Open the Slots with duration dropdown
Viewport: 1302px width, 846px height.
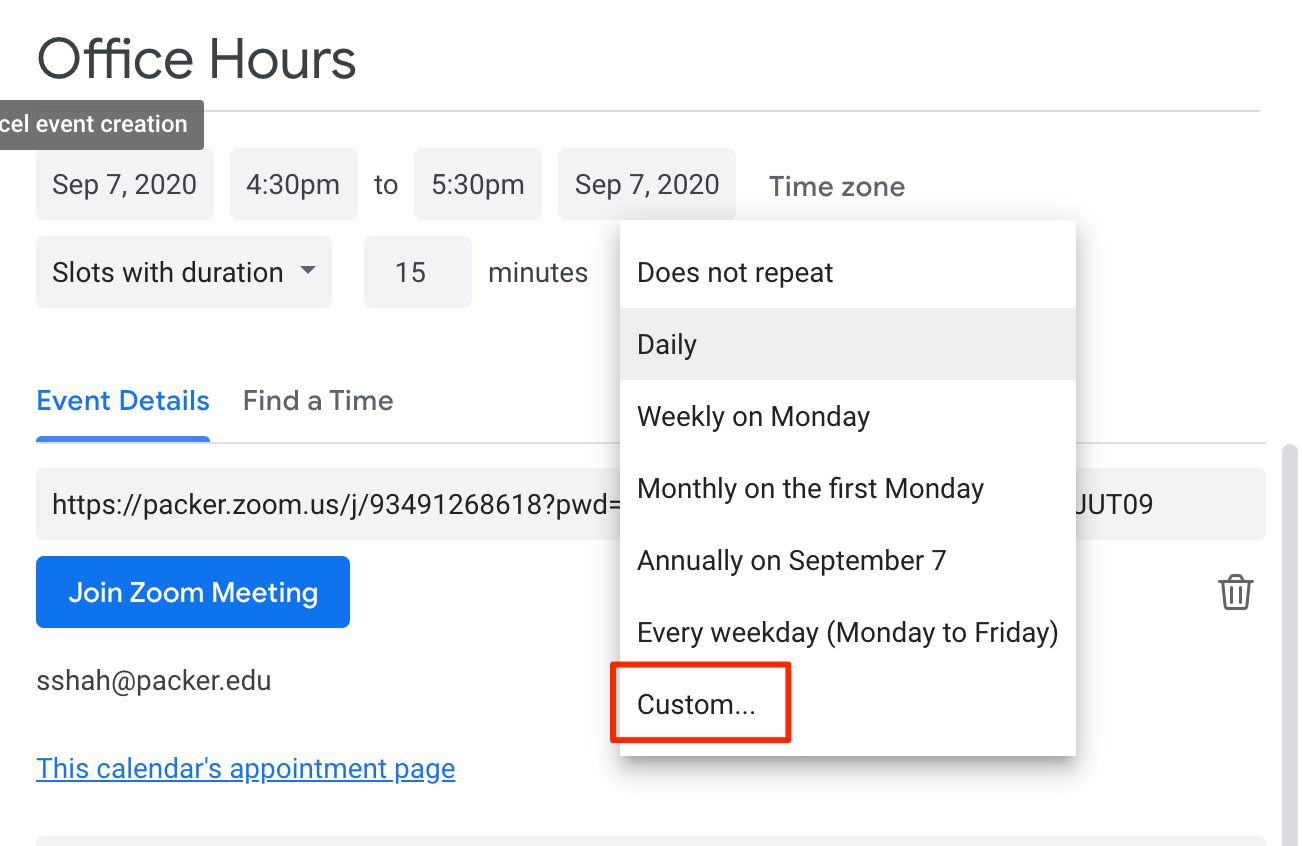click(183, 272)
